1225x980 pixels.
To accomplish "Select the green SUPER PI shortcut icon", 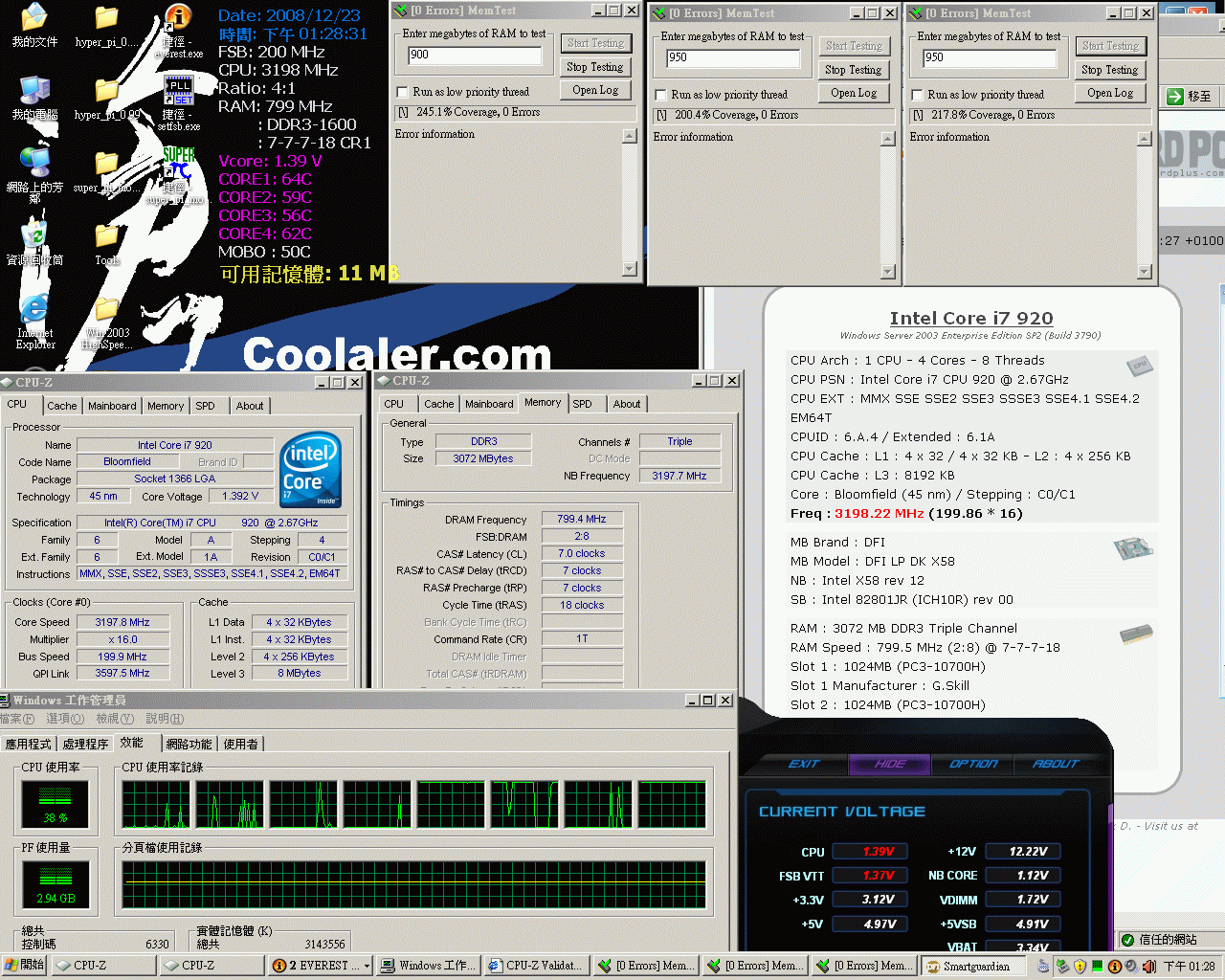I will point(179,176).
